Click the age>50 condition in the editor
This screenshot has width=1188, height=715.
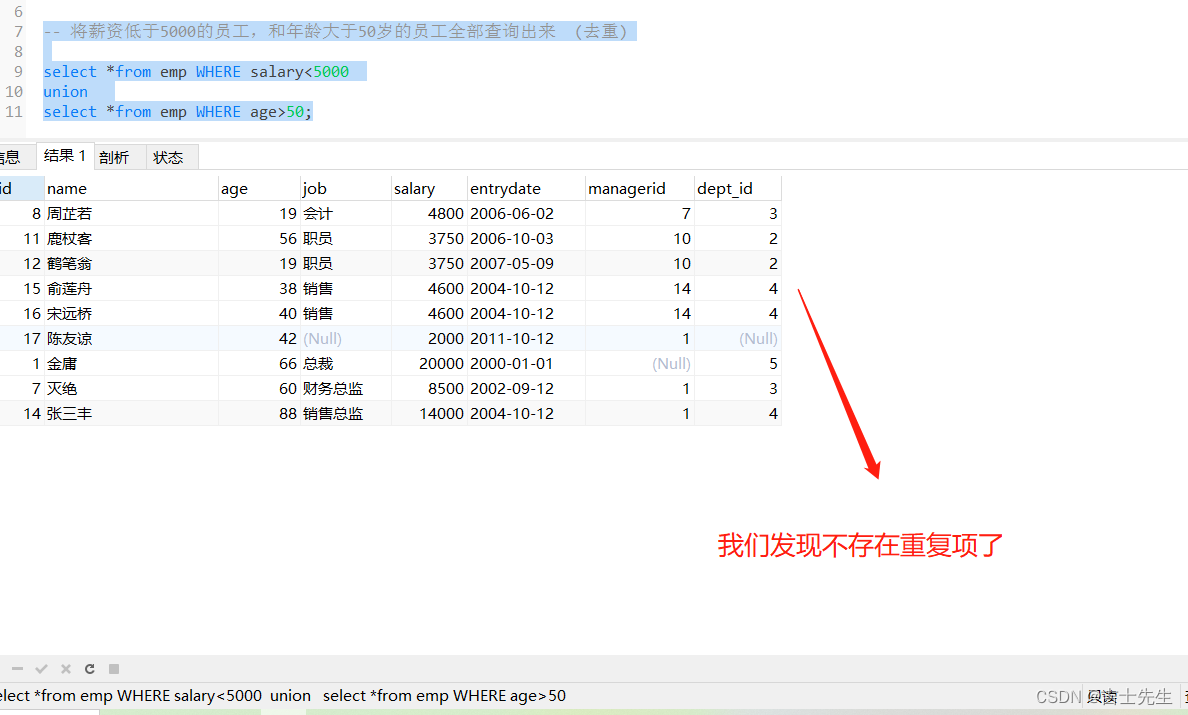point(277,112)
